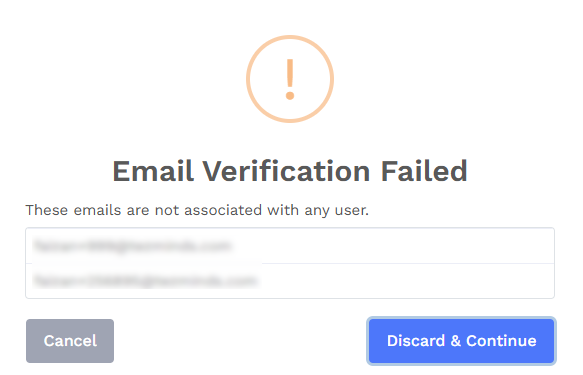The width and height of the screenshot is (583, 375).
Task: Click the word 'Email' in the title
Action: (x=153, y=171)
